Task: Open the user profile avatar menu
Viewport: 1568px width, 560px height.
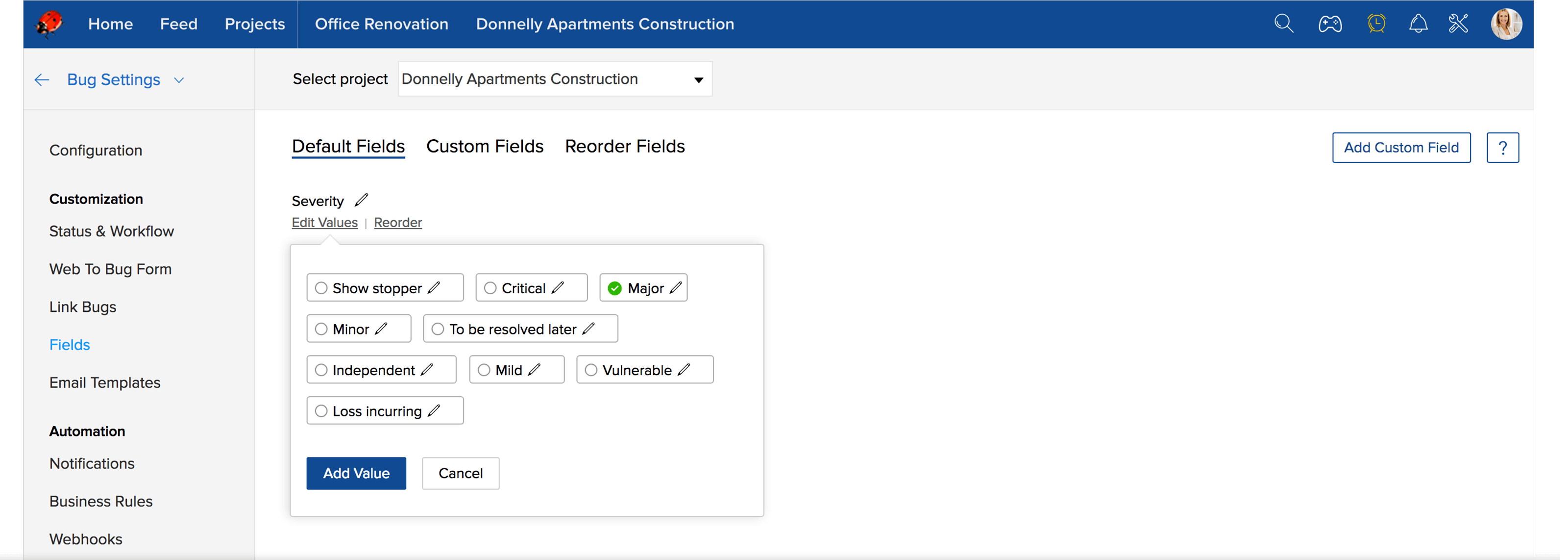Action: (x=1507, y=24)
